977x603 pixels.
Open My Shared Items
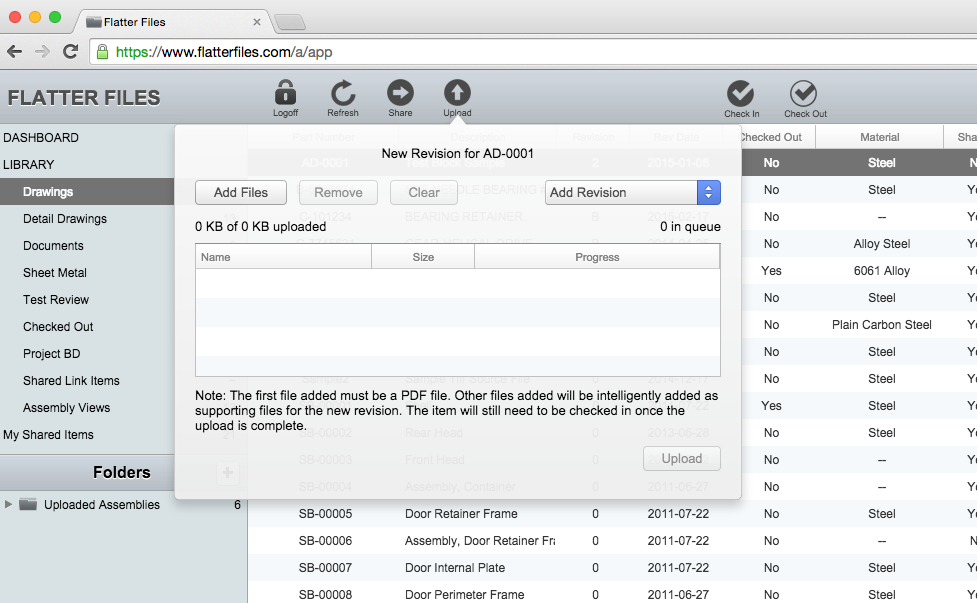[x=49, y=435]
